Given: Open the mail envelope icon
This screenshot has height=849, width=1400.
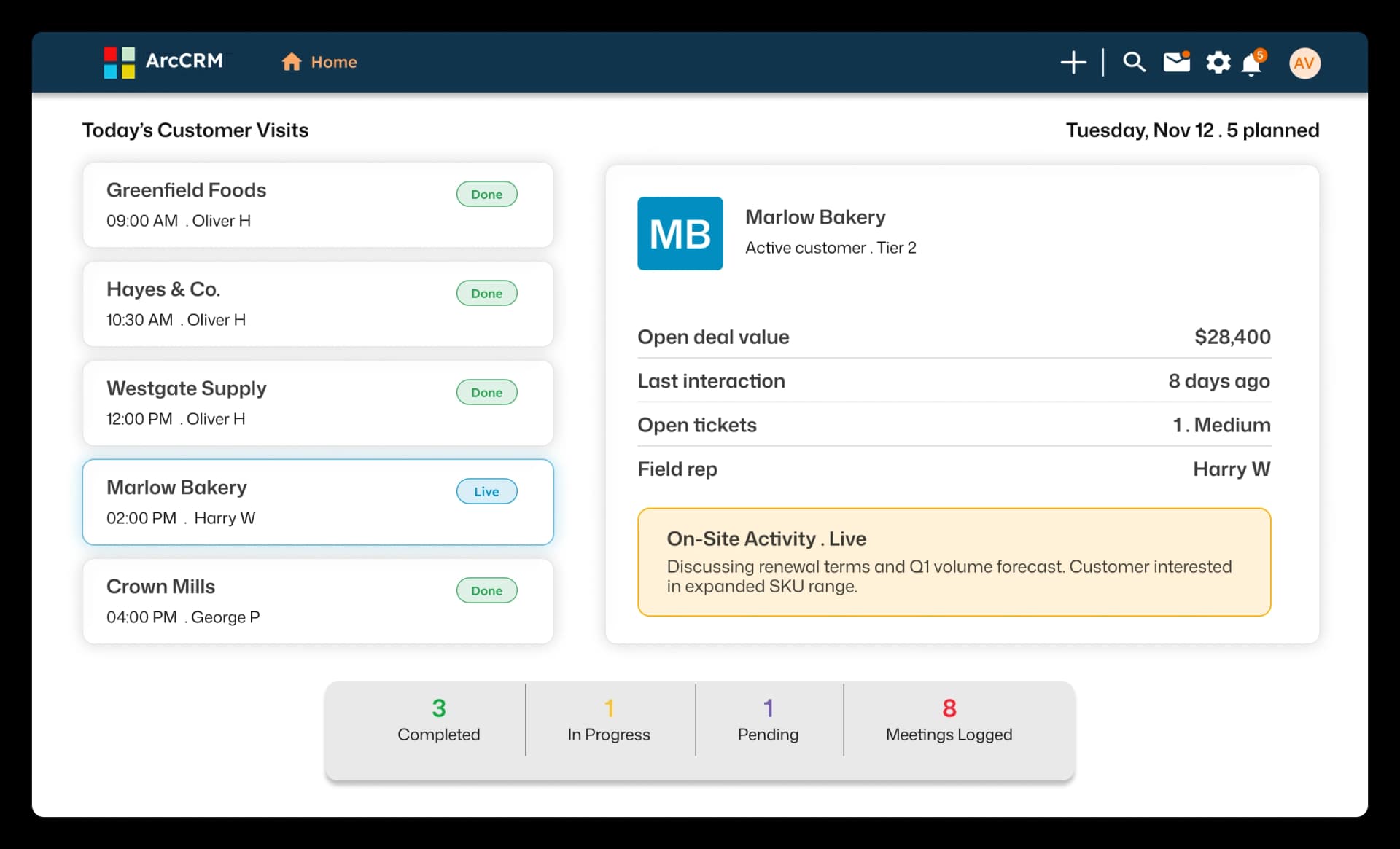Looking at the screenshot, I should pos(1176,62).
